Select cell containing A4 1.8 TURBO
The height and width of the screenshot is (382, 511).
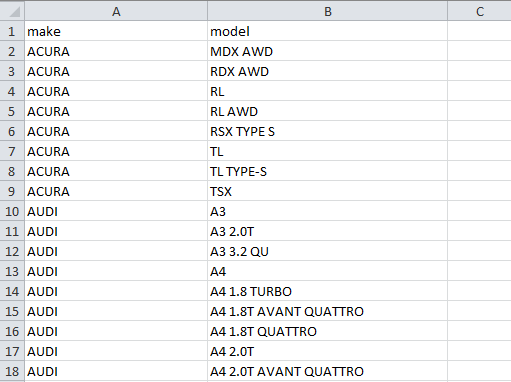[x=327, y=291]
